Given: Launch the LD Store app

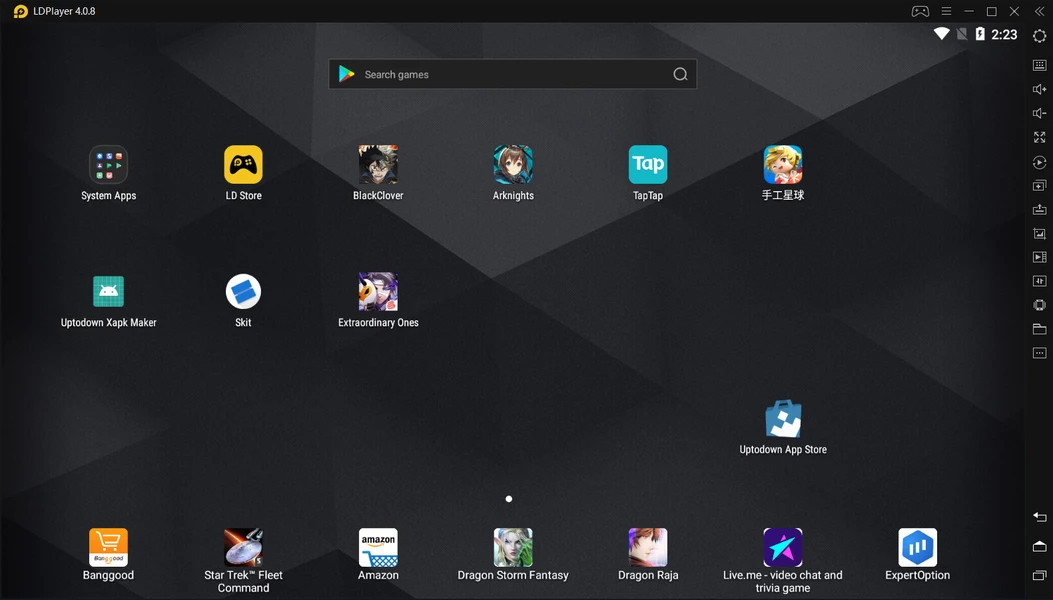Looking at the screenshot, I should [x=243, y=165].
